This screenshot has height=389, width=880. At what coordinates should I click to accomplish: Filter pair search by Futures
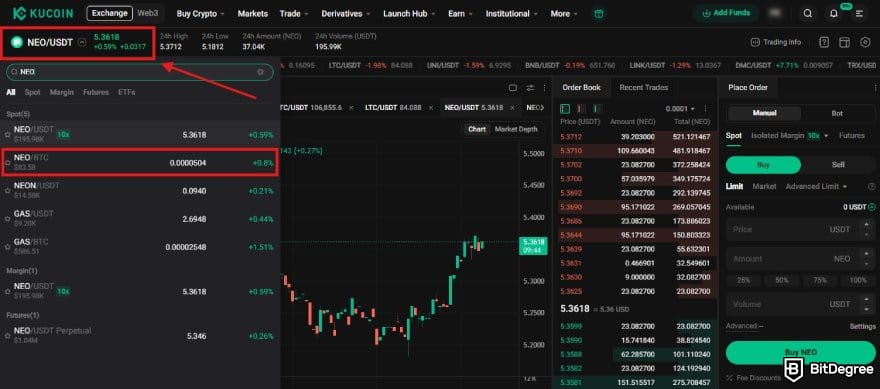coord(96,92)
